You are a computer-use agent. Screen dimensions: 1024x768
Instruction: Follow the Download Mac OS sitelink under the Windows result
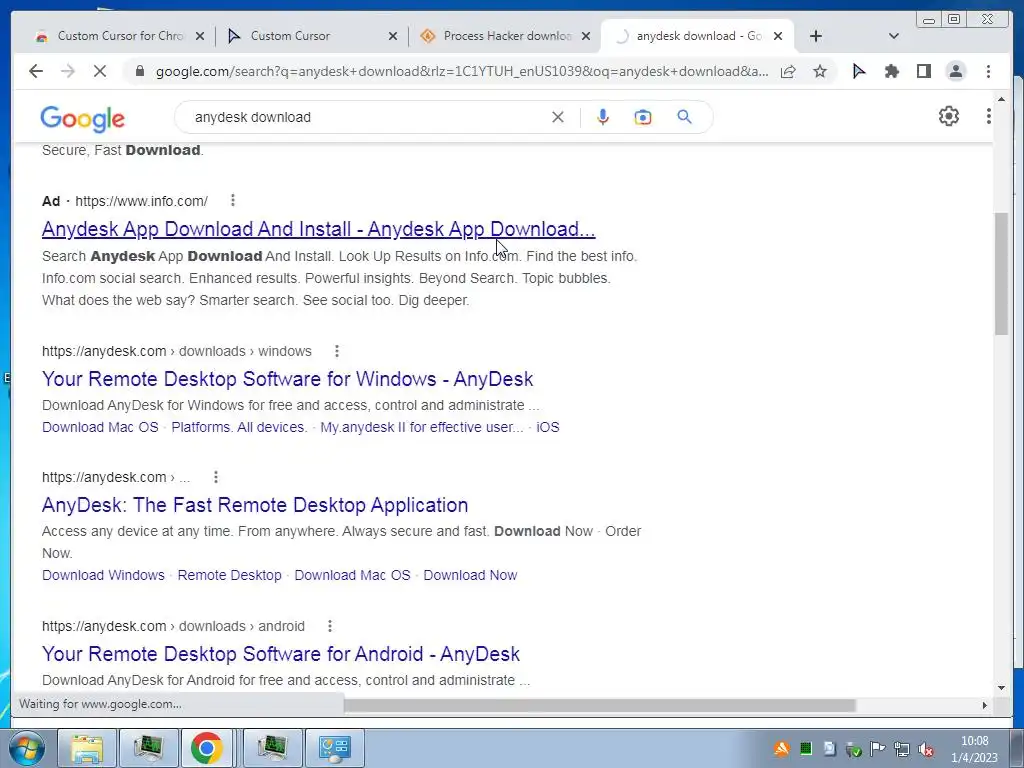point(100,427)
